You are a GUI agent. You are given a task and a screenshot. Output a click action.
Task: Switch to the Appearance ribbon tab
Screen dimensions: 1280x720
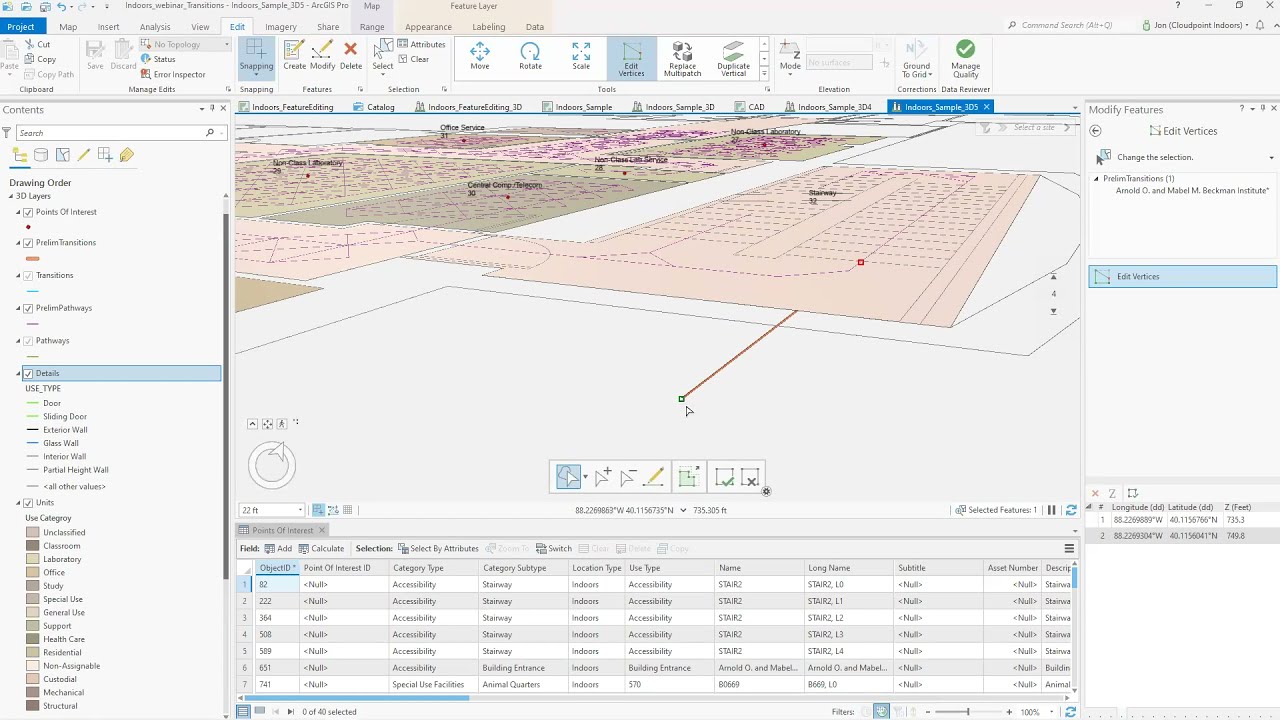click(x=428, y=27)
